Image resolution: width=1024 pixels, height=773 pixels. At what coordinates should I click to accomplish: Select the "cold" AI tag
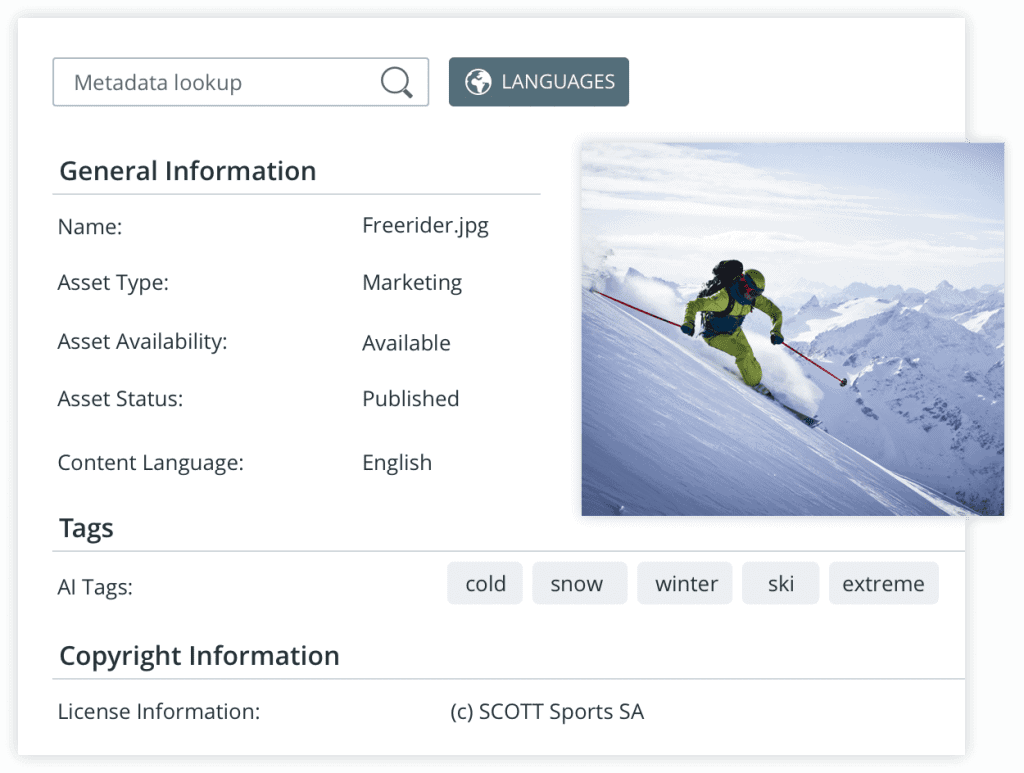click(x=485, y=584)
